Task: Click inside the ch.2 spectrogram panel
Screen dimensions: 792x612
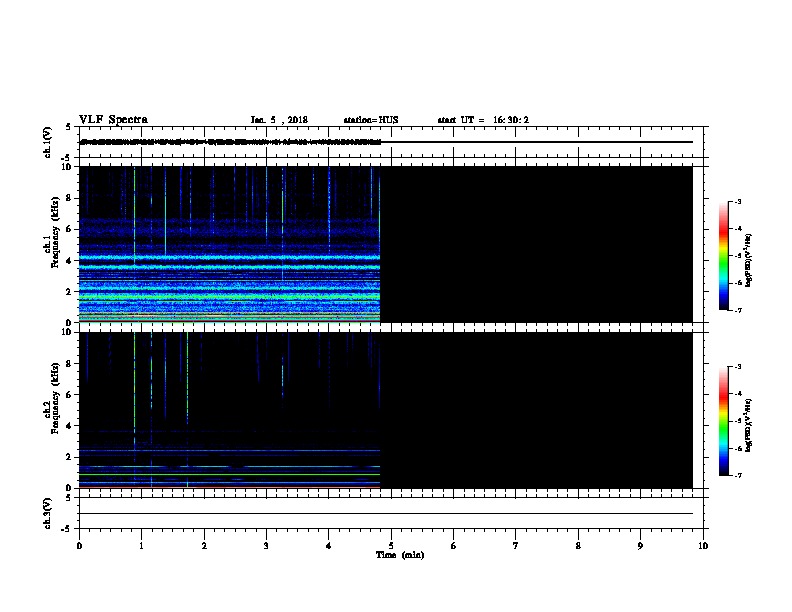Action: 386,410
